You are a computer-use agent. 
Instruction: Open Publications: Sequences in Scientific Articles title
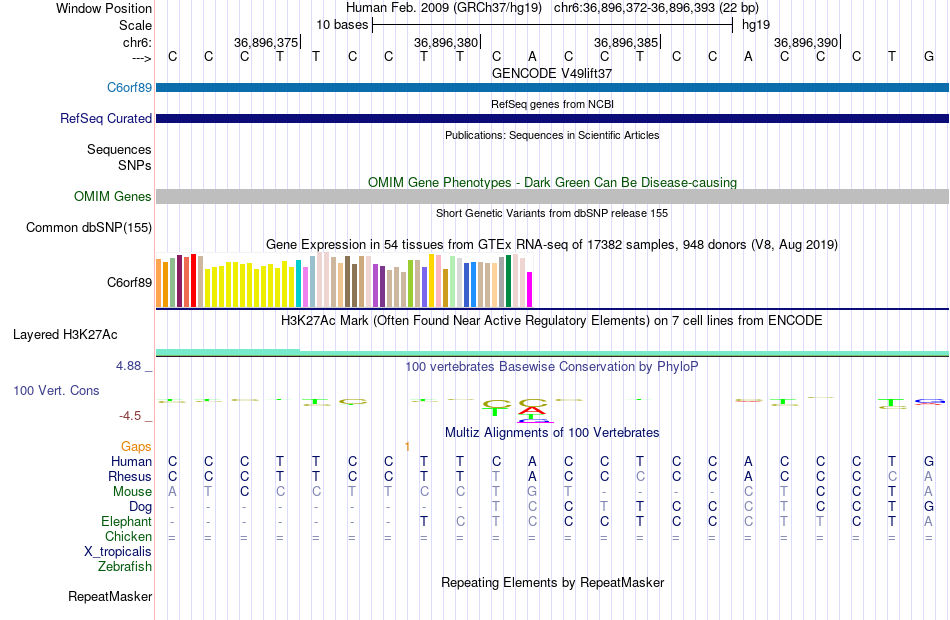(x=552, y=135)
